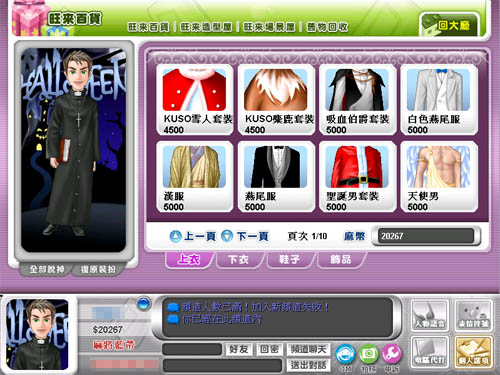Click the chat message input field
500x375 pixels.
tap(222, 366)
